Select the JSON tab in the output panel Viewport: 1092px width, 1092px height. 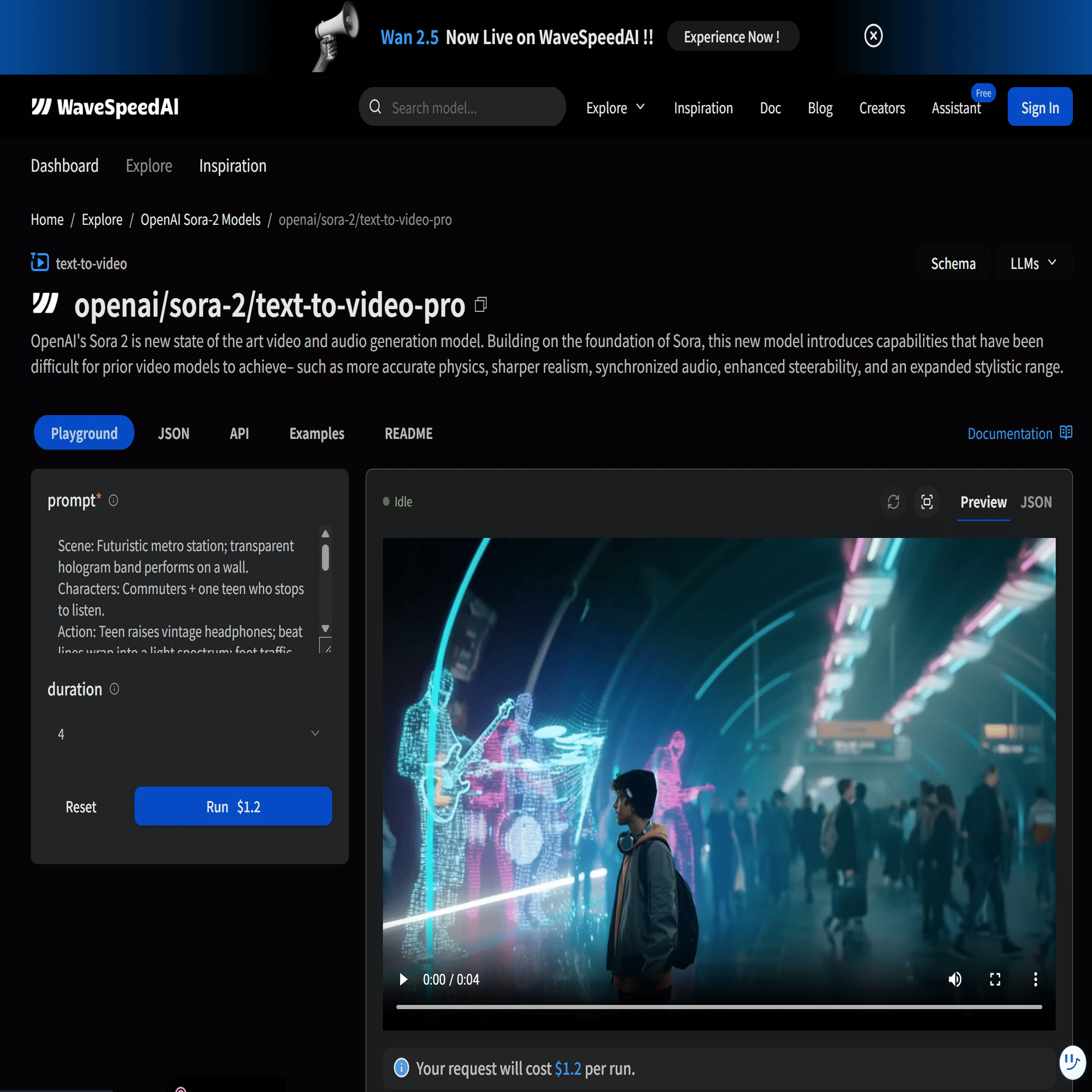(1036, 502)
